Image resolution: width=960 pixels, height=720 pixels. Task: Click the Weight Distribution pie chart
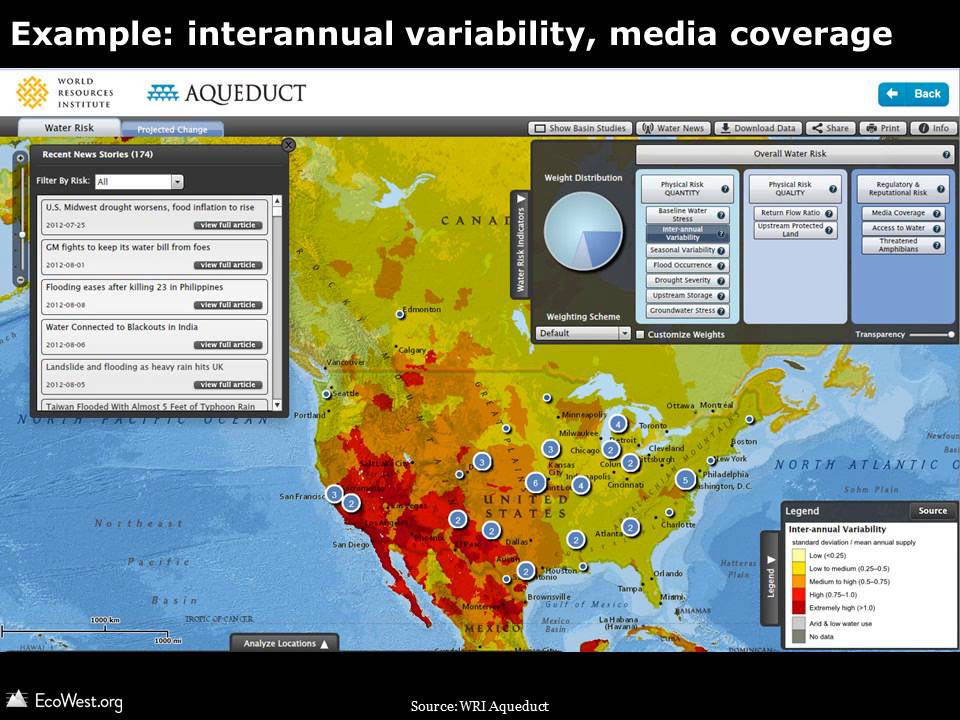[583, 231]
